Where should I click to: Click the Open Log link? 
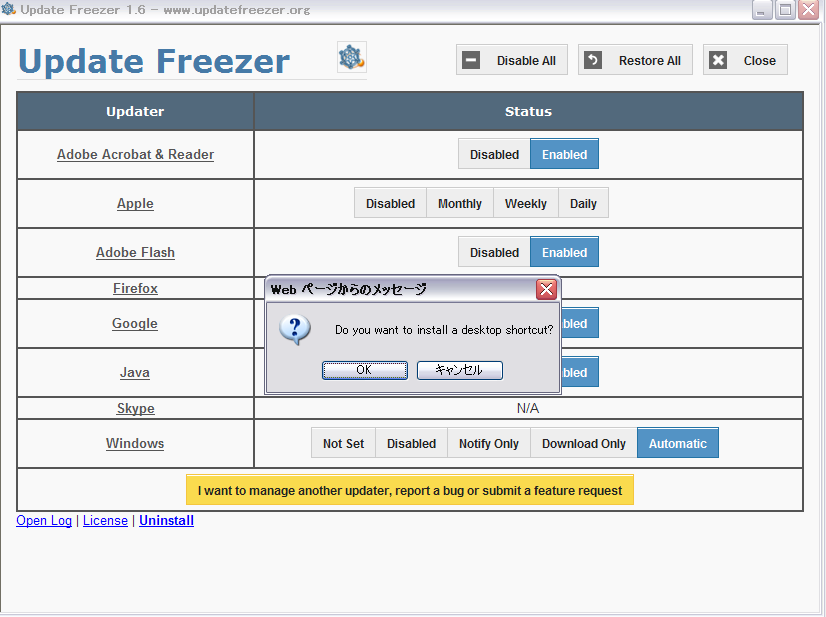[44, 521]
